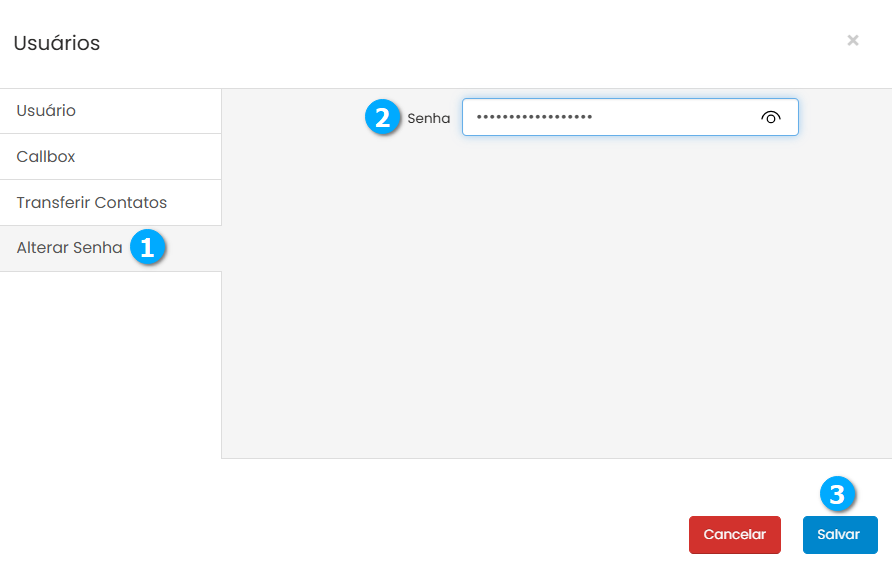
Task: Reveal the password with the eye icon
Action: coord(770,117)
